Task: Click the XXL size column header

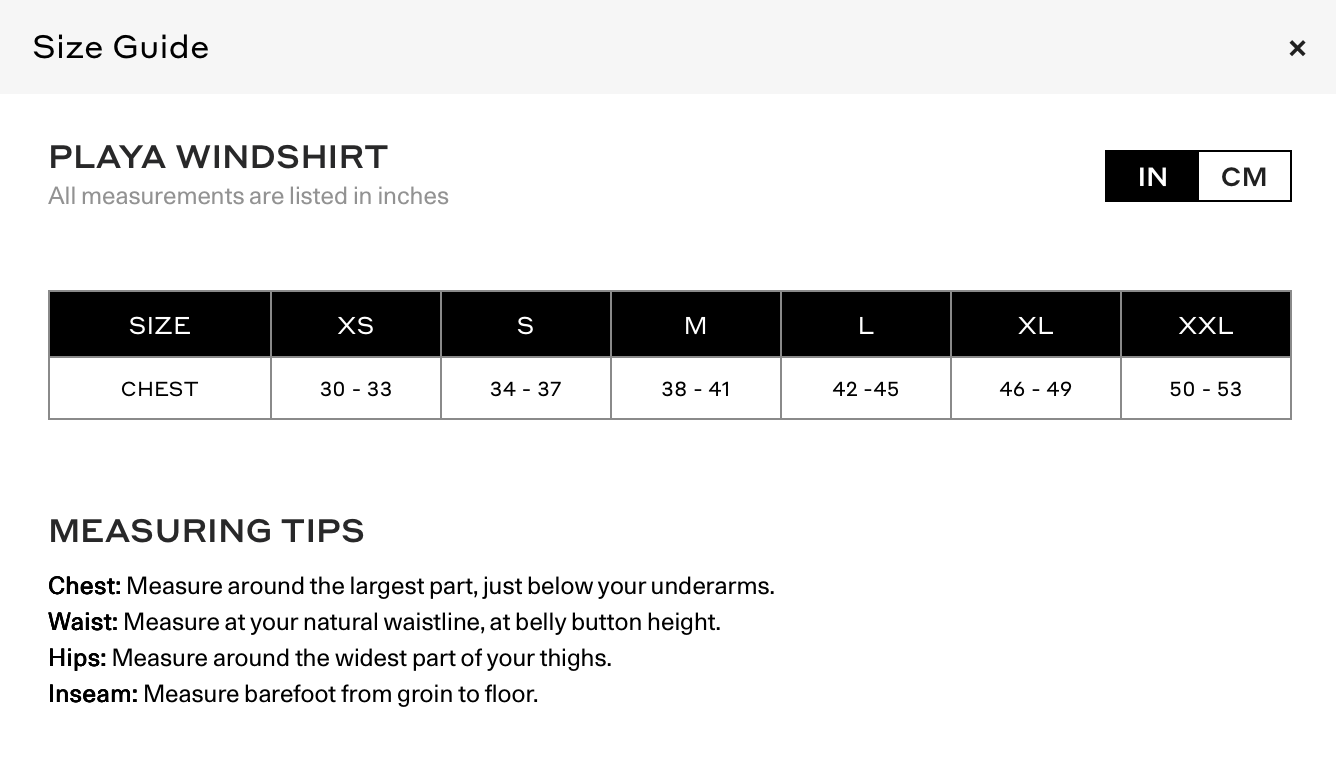Action: 1206,324
